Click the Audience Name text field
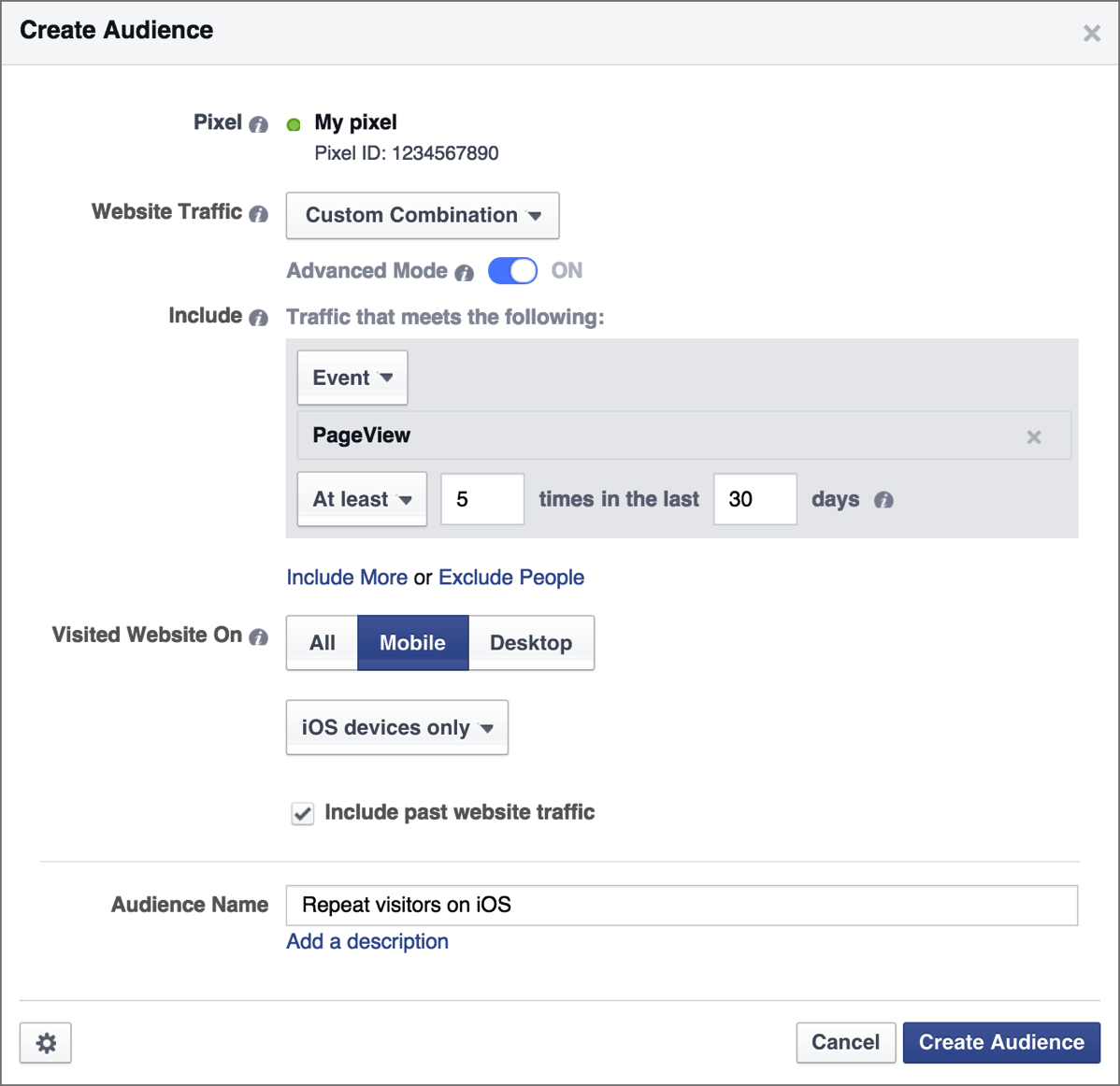 click(x=682, y=906)
